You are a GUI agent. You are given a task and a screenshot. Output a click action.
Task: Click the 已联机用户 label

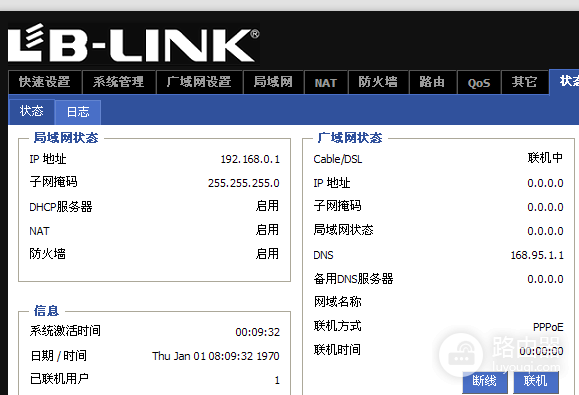pyautogui.click(x=59, y=378)
